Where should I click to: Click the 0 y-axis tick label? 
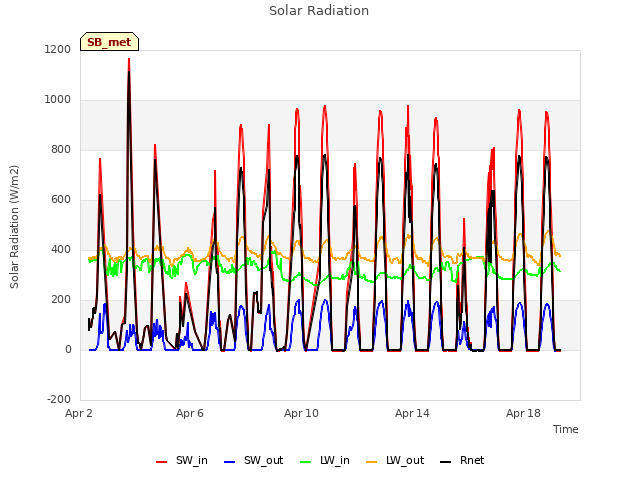click(x=68, y=349)
